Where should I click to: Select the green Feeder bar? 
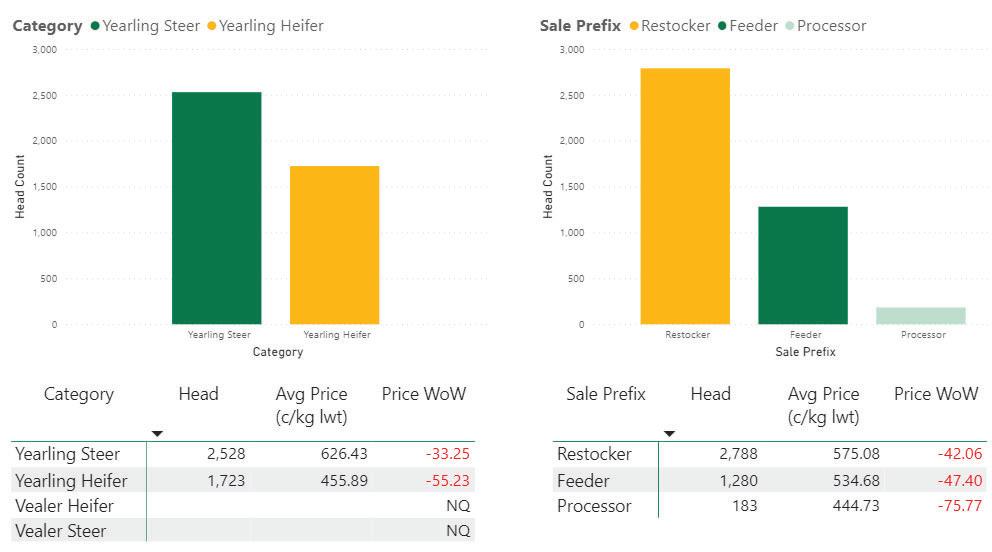click(803, 265)
